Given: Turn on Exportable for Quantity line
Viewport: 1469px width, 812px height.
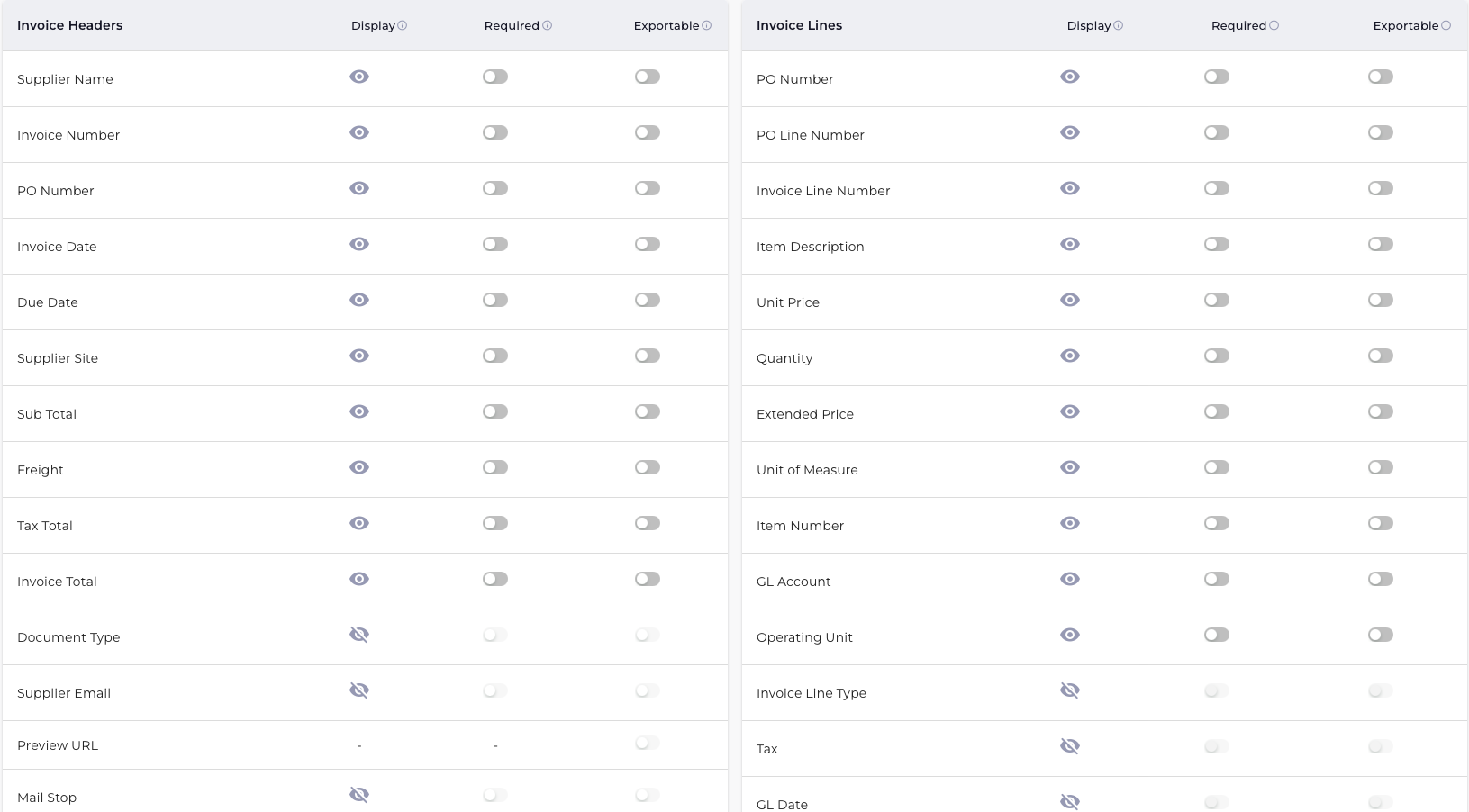Looking at the screenshot, I should click(1381, 356).
